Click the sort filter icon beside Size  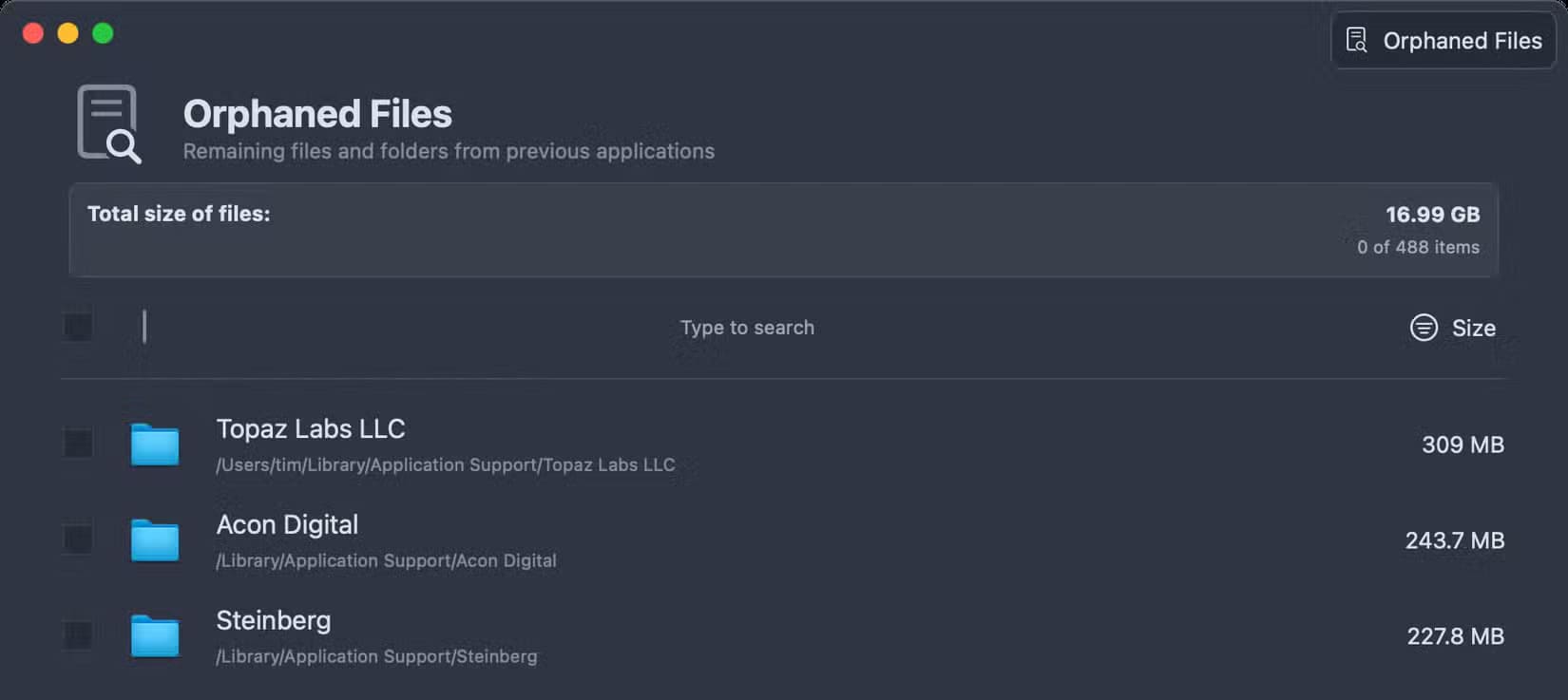[1424, 328]
